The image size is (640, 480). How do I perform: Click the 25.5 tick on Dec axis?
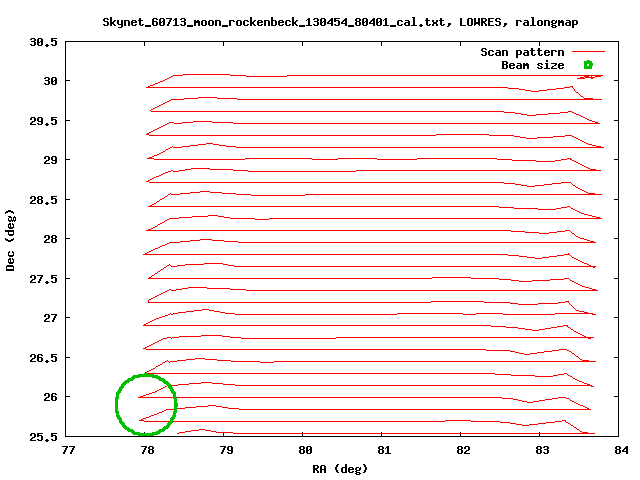44,437
